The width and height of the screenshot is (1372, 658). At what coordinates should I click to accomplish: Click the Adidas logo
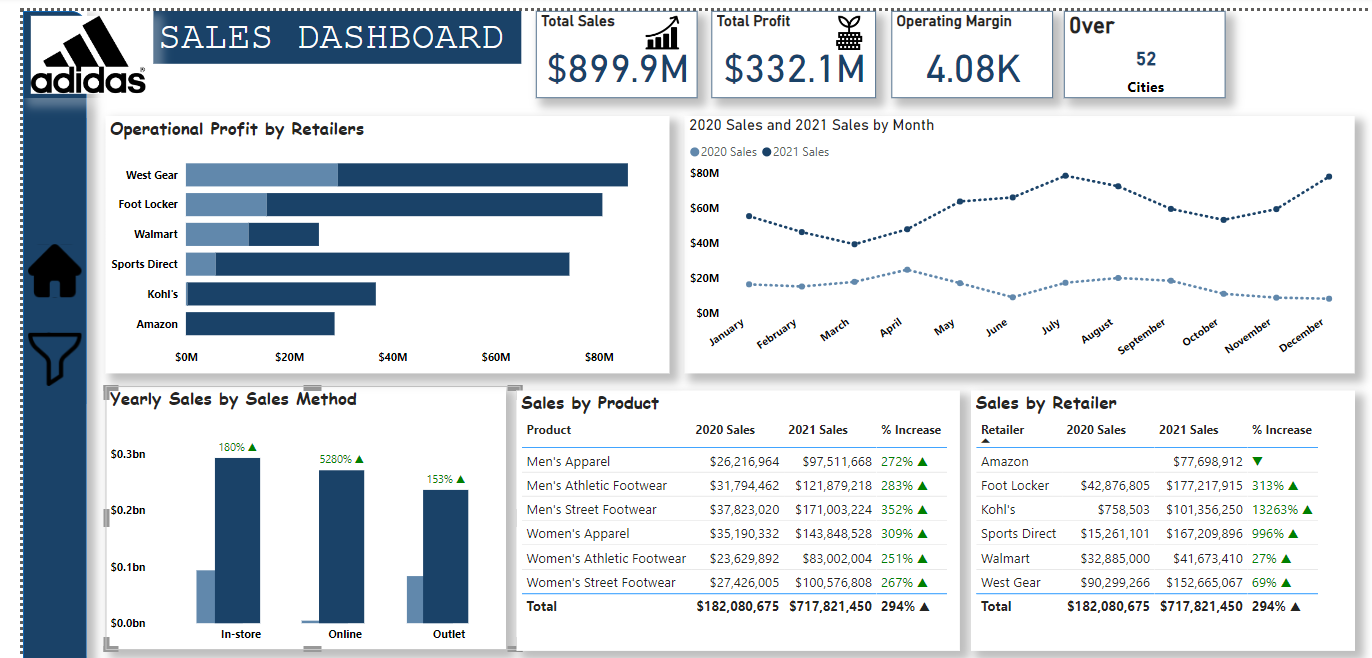[x=87, y=56]
